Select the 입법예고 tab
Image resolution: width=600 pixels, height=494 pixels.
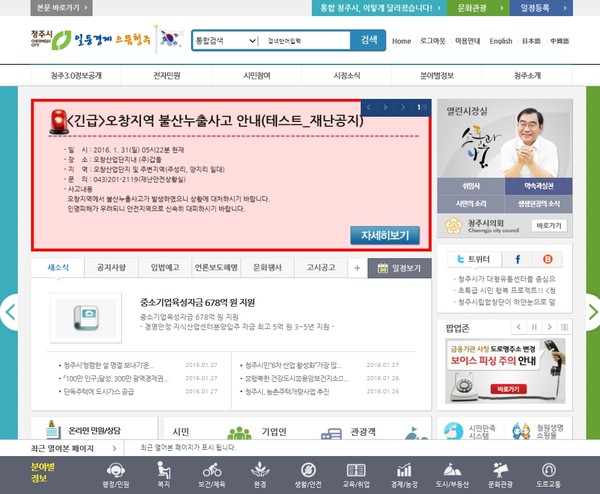coord(165,267)
